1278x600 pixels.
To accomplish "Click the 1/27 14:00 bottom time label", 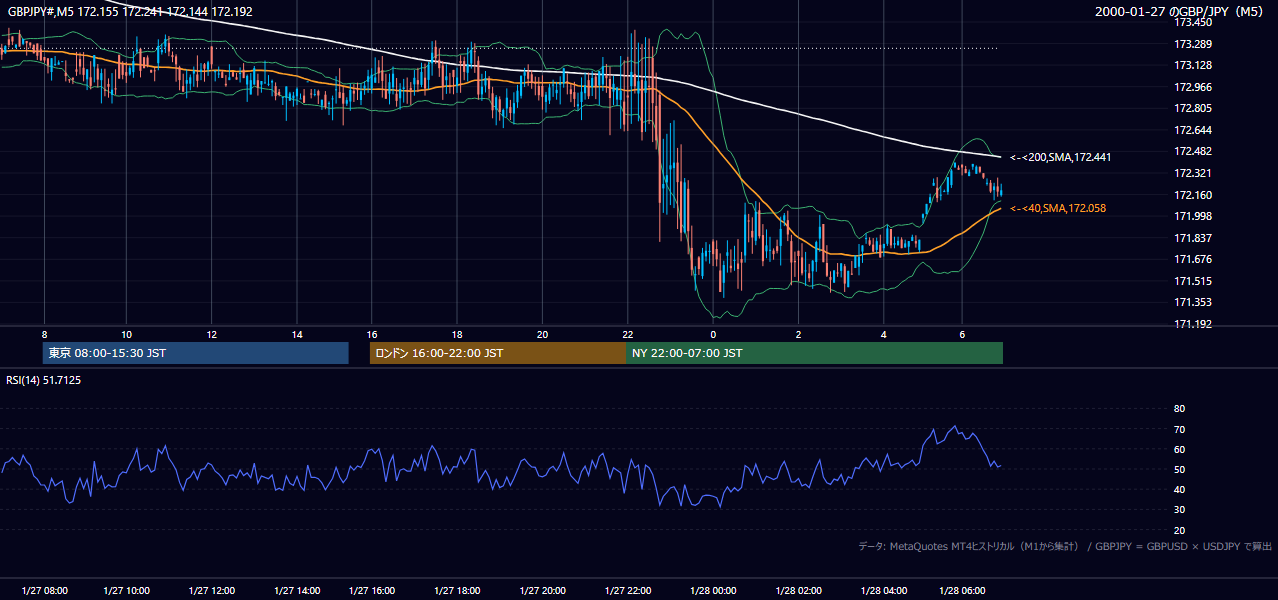I will point(297,591).
